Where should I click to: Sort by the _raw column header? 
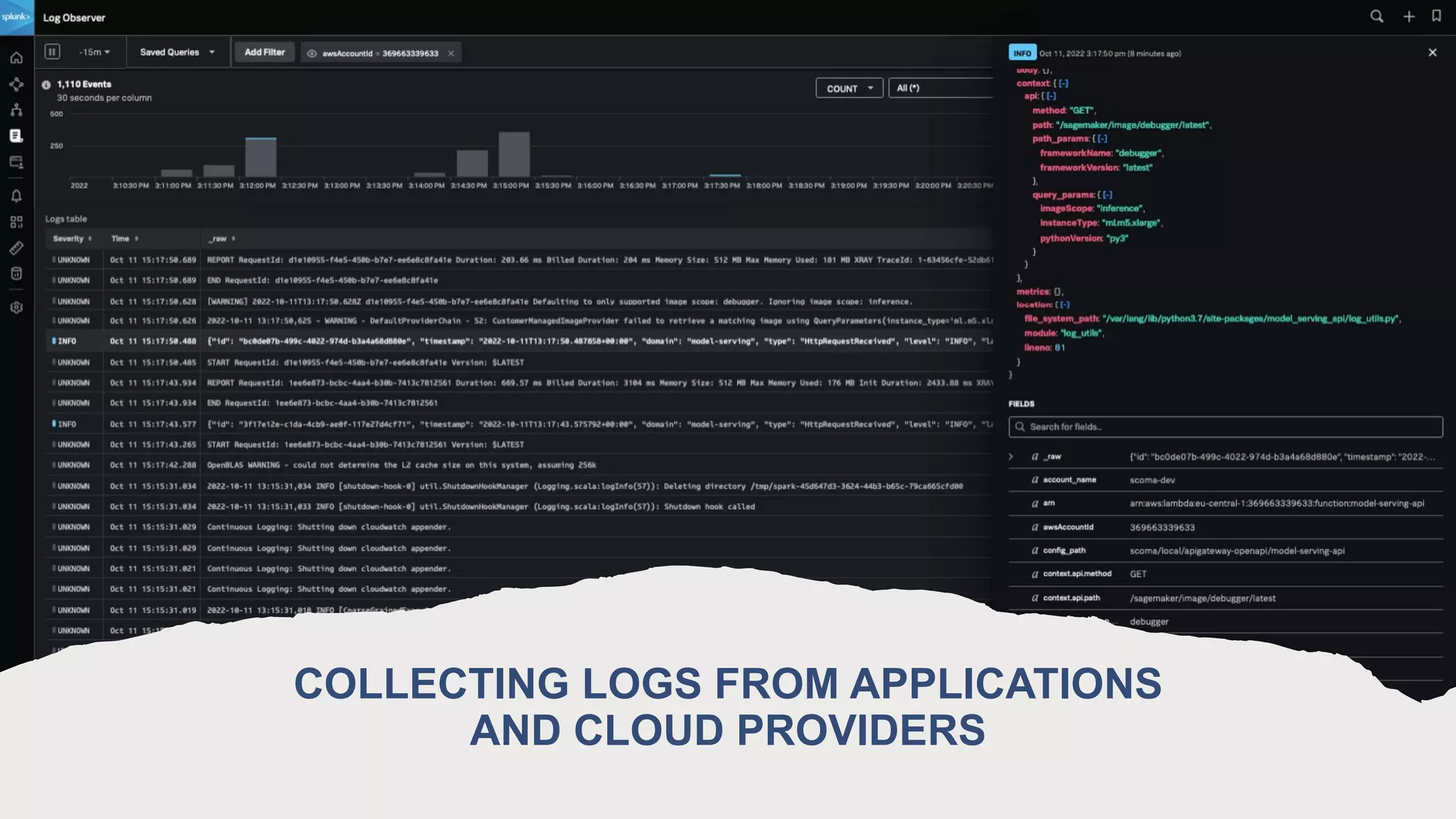[221, 239]
